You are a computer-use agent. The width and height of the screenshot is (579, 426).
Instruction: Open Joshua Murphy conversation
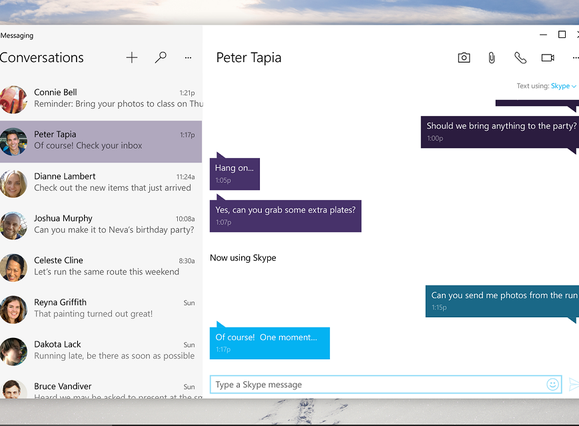pos(101,226)
